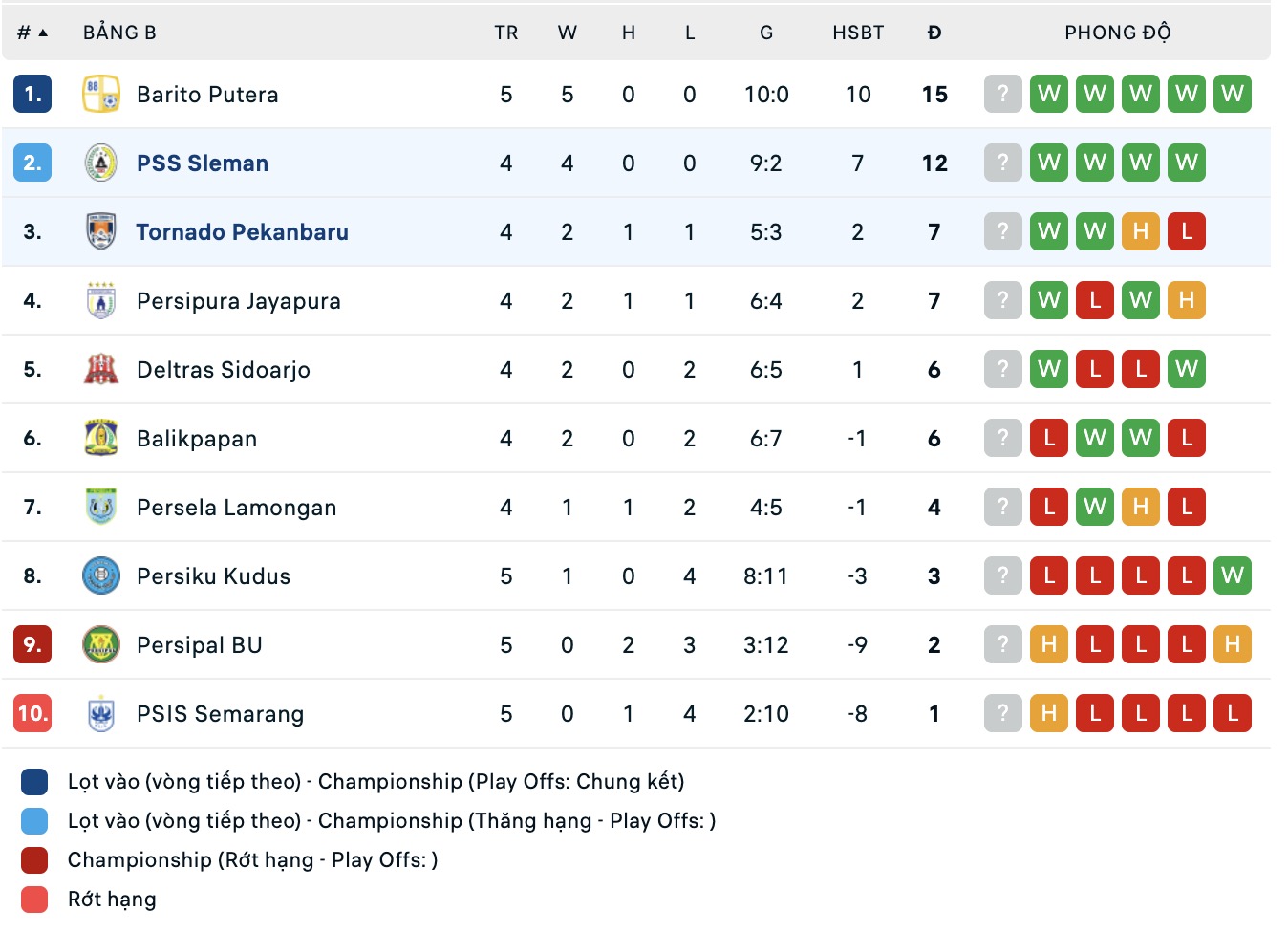
Task: Sort the table by the Đ column
Action: pos(934,32)
